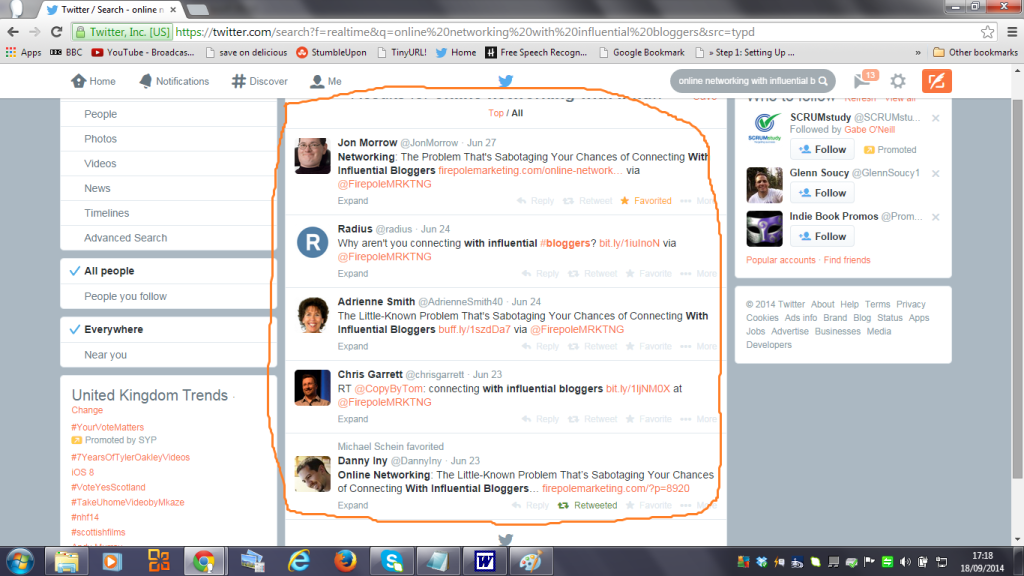Dismiss Indie Book Promos follow suggestion
Image resolution: width=1024 pixels, height=576 pixels.
(x=936, y=217)
